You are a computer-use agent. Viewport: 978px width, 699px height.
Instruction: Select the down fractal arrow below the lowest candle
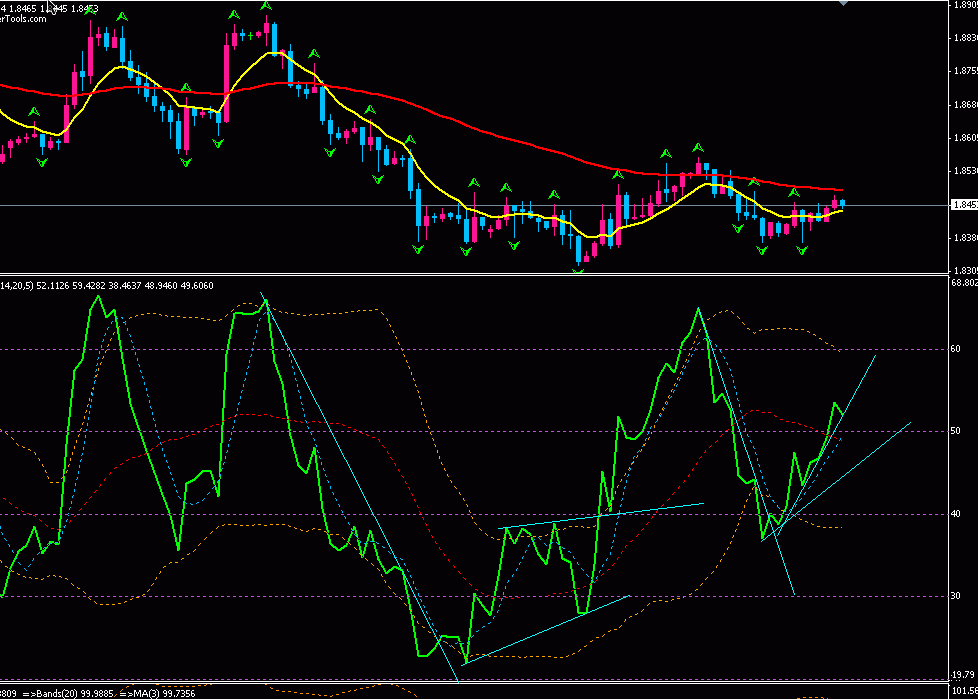tap(579, 268)
